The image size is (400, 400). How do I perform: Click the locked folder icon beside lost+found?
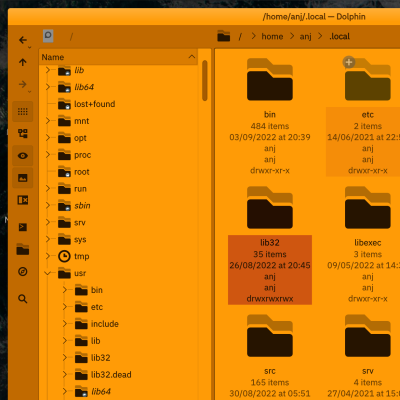(64, 104)
